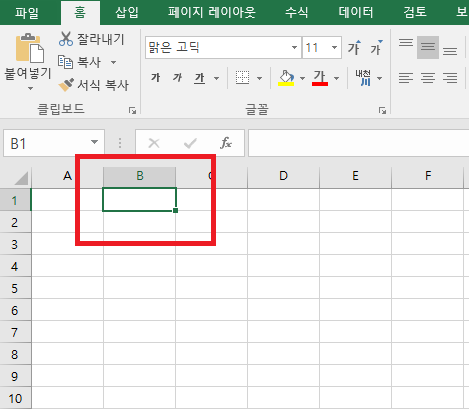Expand the font size dropdown arrow
Screen dimensions: 469x409
coord(334,48)
